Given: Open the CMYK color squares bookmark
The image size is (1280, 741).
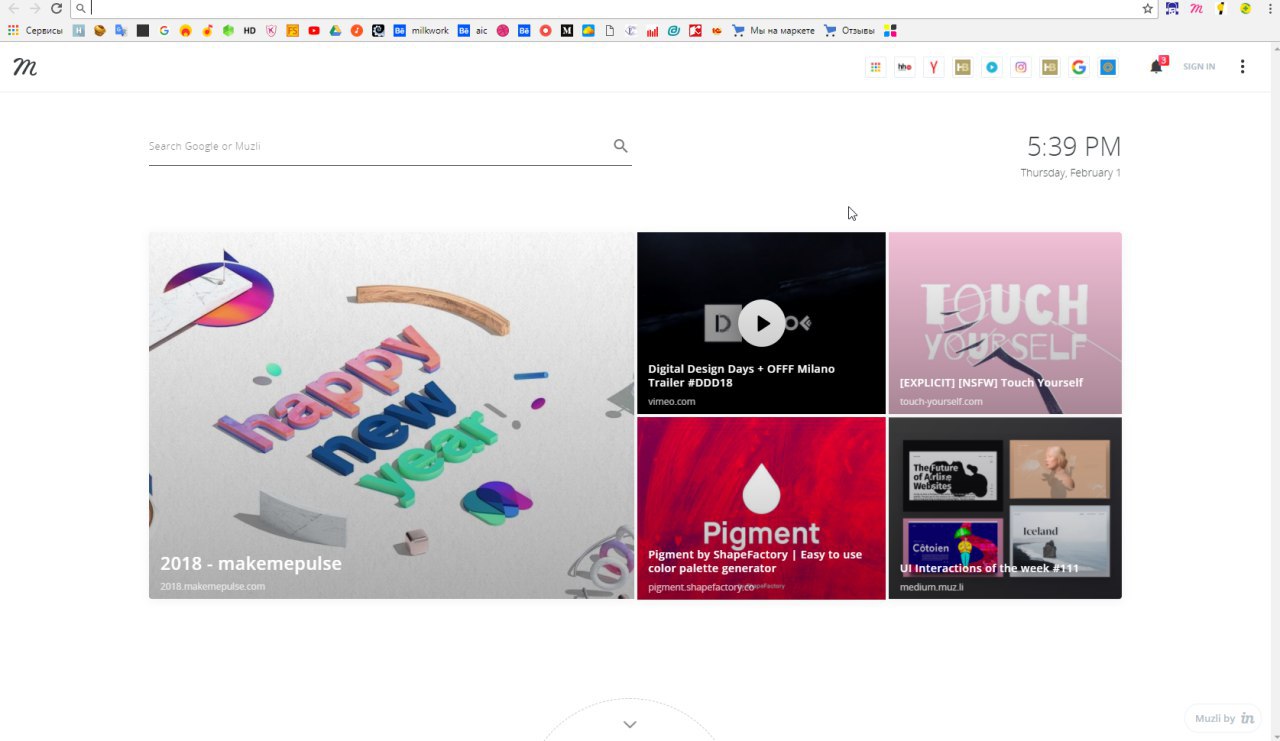Looking at the screenshot, I should [890, 31].
